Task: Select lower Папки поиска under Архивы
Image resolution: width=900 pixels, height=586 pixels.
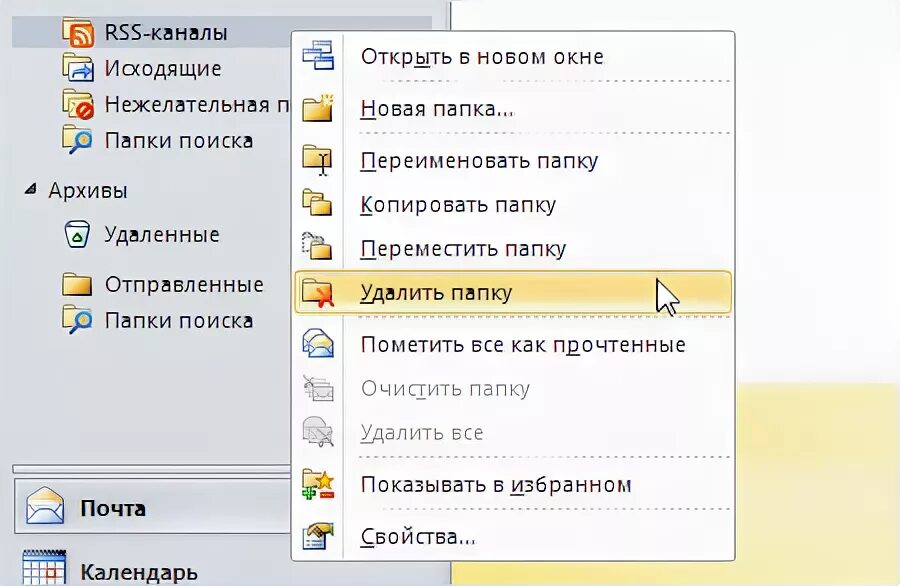Action: (x=179, y=320)
